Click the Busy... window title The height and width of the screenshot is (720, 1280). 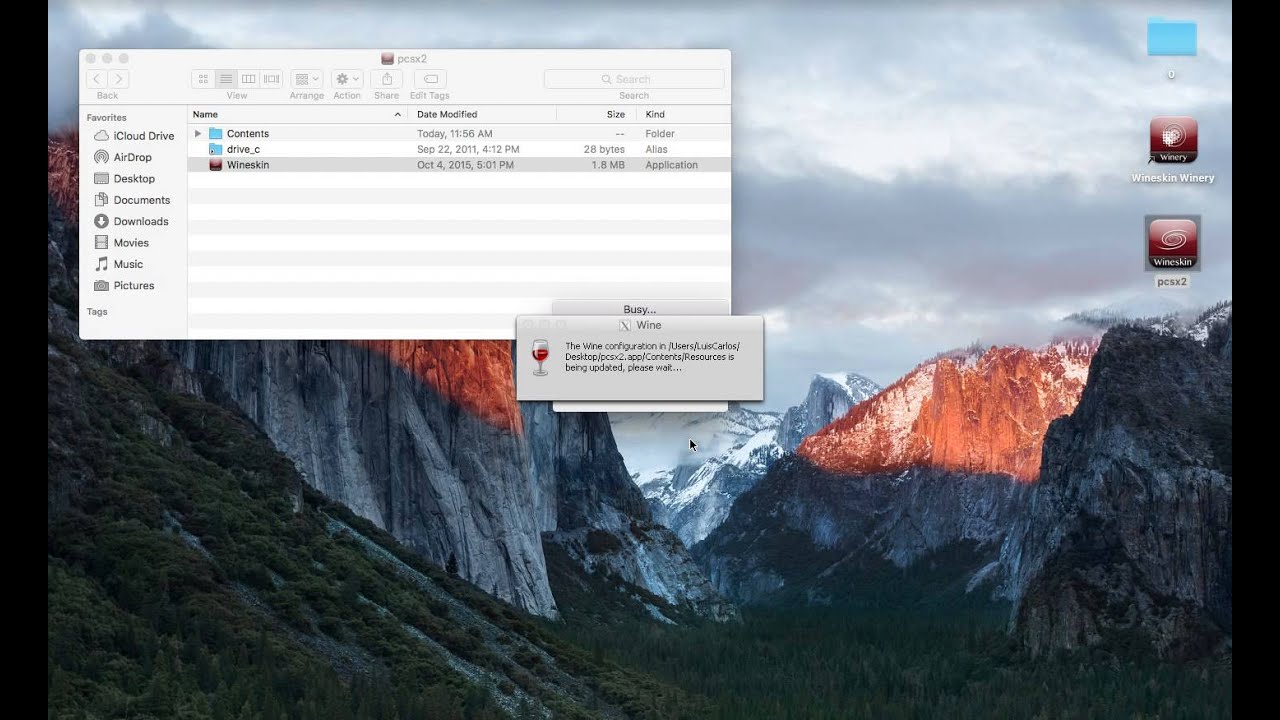[640, 309]
